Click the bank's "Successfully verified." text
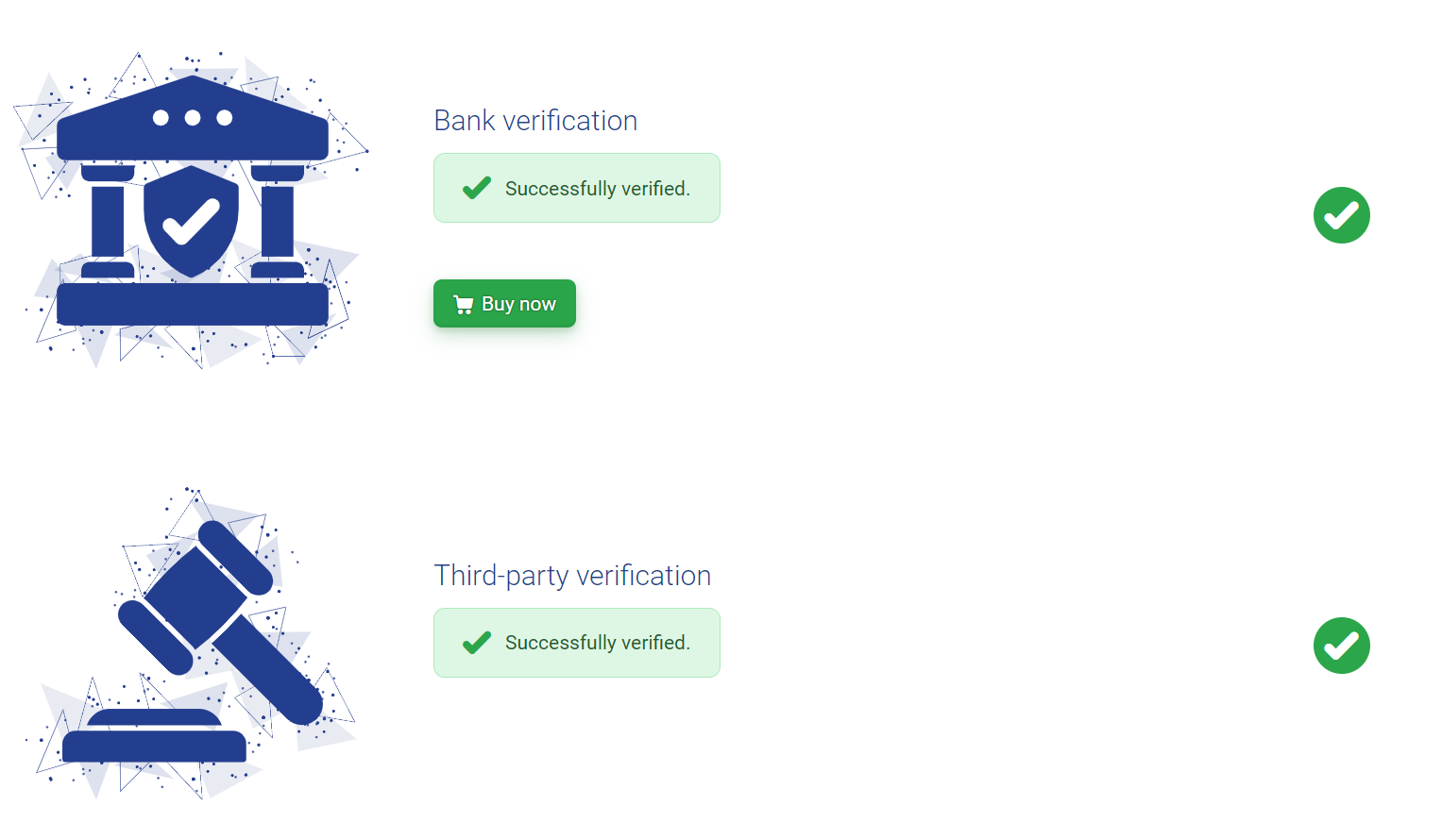 (597, 189)
